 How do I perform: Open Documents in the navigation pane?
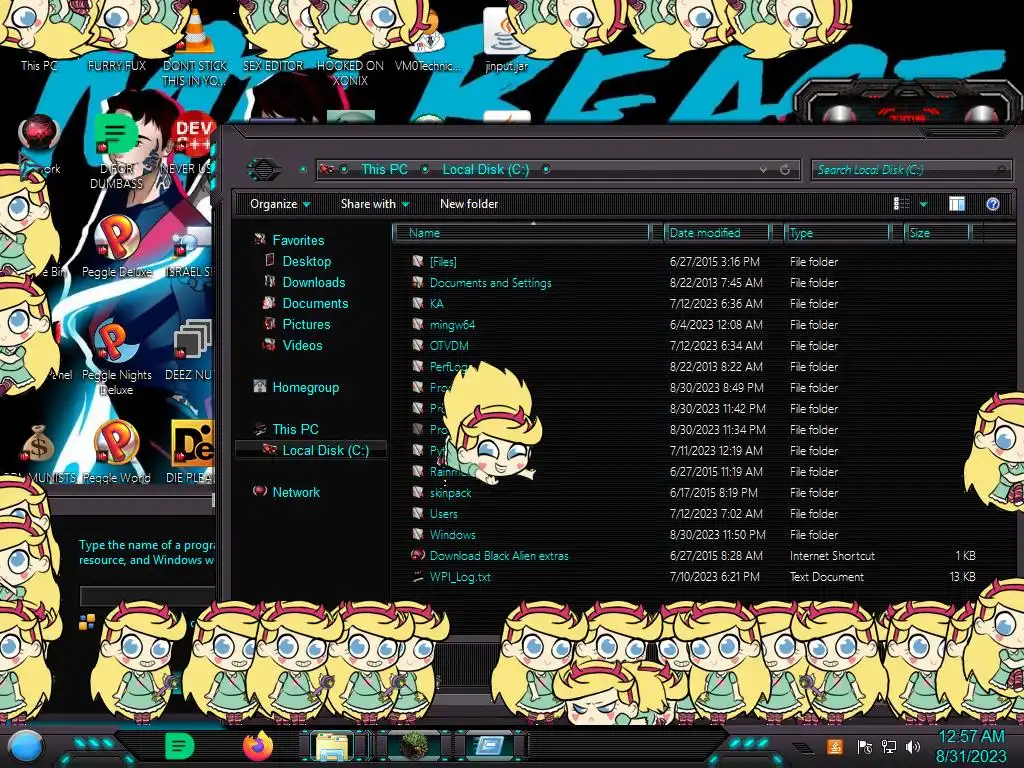[306, 303]
